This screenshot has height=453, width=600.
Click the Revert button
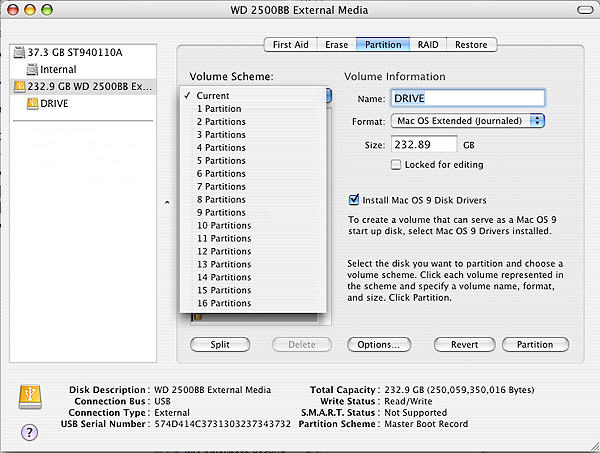click(465, 345)
